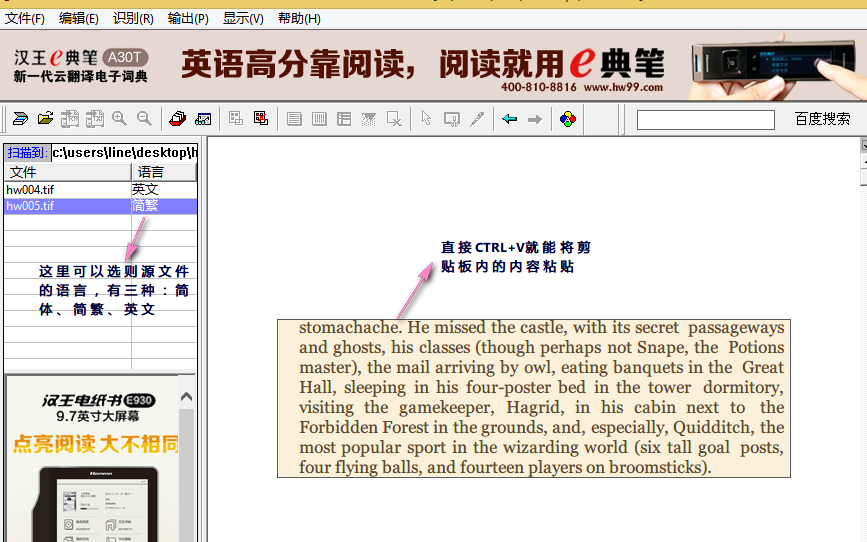Open the 输出(P) menu
Viewport: 867px width, 542px height.
[x=188, y=19]
